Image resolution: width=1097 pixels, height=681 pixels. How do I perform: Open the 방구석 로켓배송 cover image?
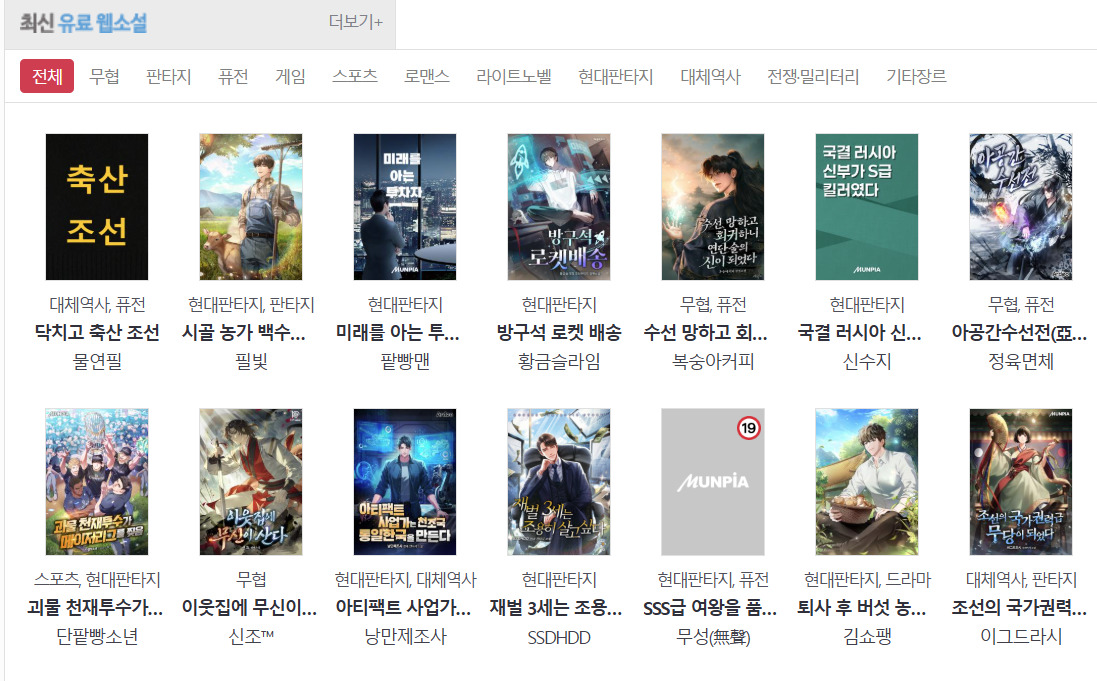pyautogui.click(x=559, y=207)
